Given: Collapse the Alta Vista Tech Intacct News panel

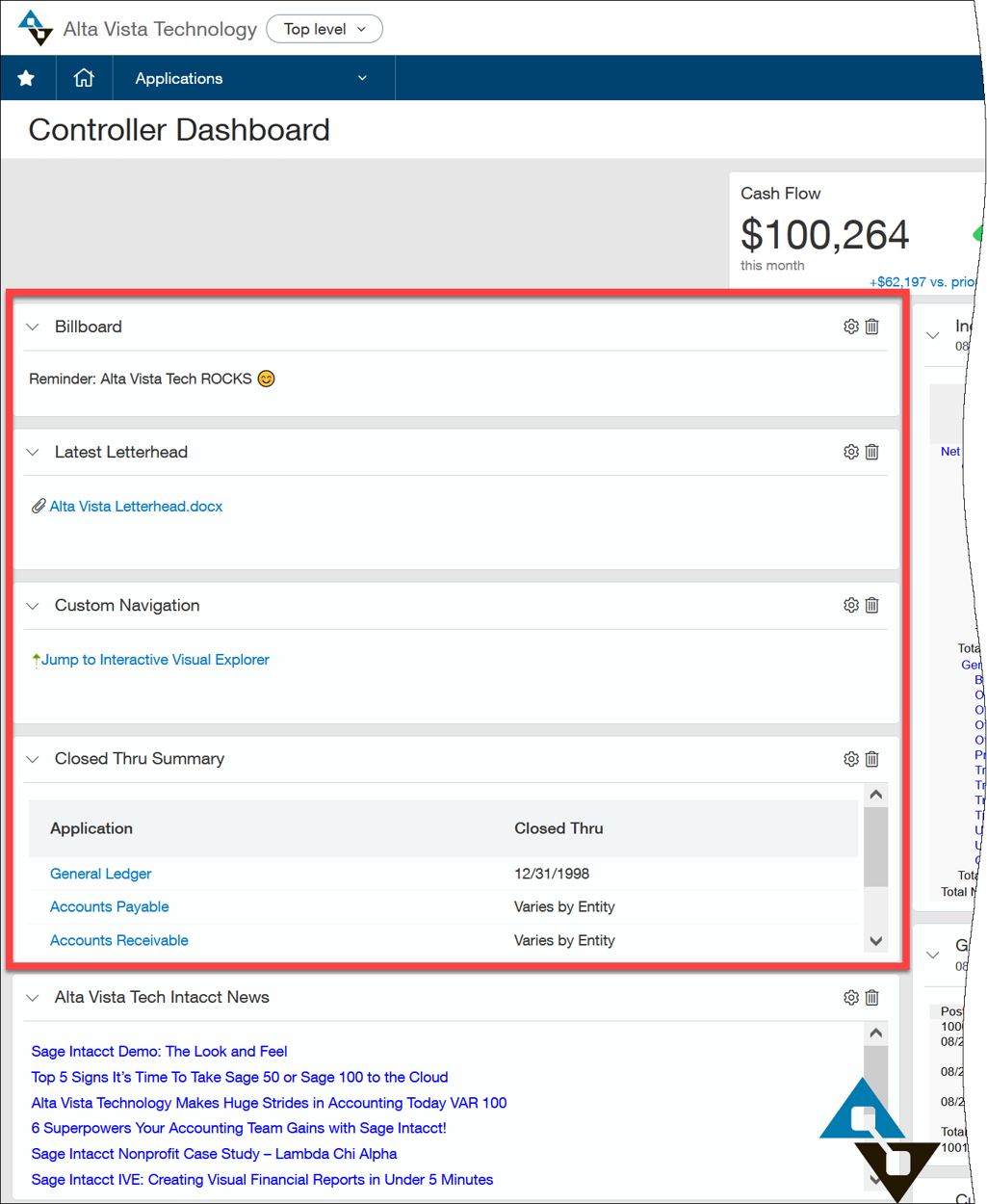Looking at the screenshot, I should click(33, 998).
